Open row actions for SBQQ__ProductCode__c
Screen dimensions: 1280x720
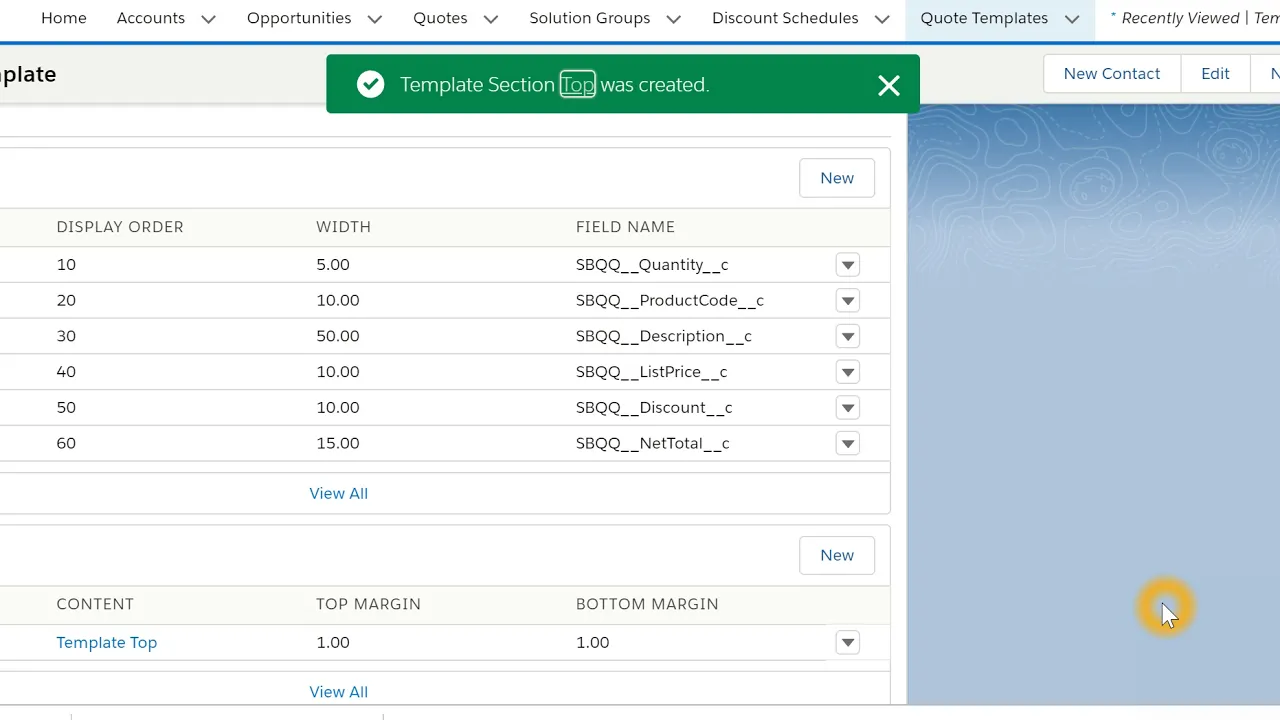click(x=848, y=301)
